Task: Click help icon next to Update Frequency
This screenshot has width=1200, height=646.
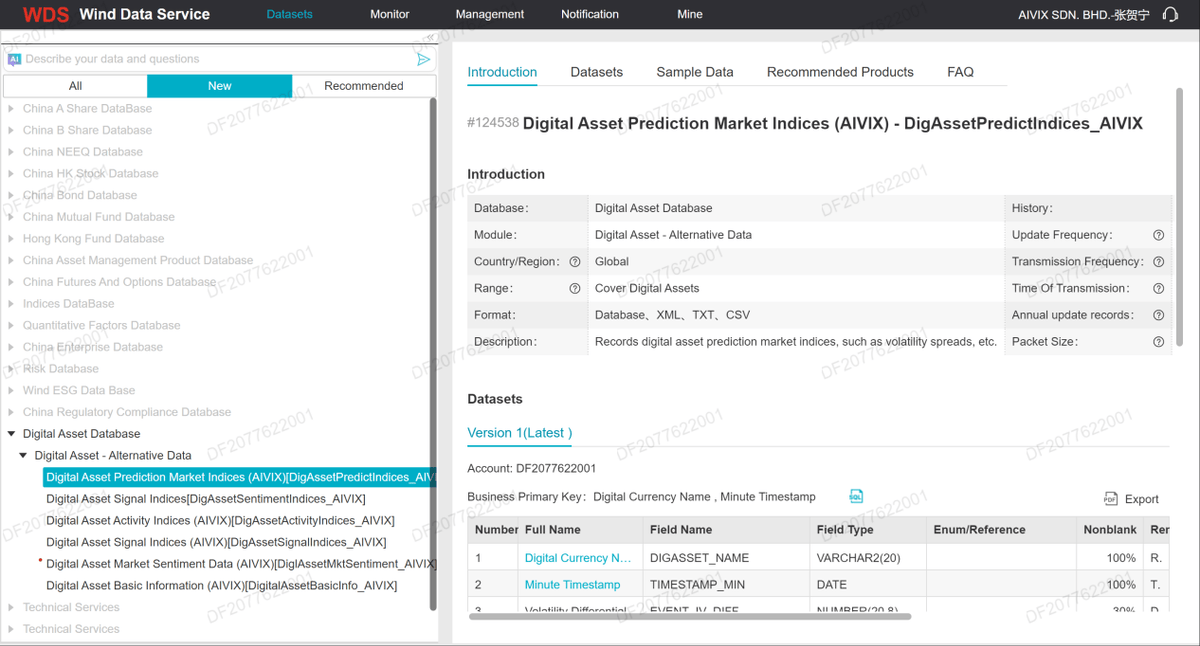Action: tap(1158, 235)
